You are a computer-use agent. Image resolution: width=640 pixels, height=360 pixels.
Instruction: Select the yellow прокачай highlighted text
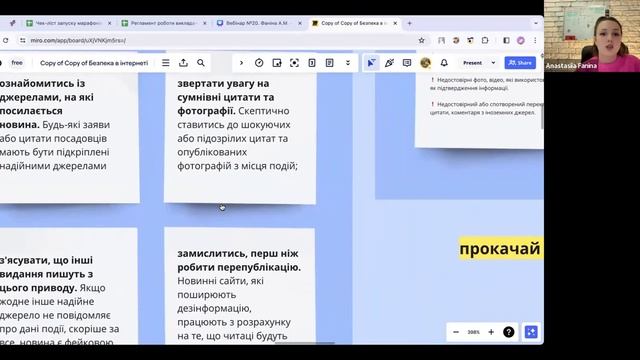pos(501,249)
